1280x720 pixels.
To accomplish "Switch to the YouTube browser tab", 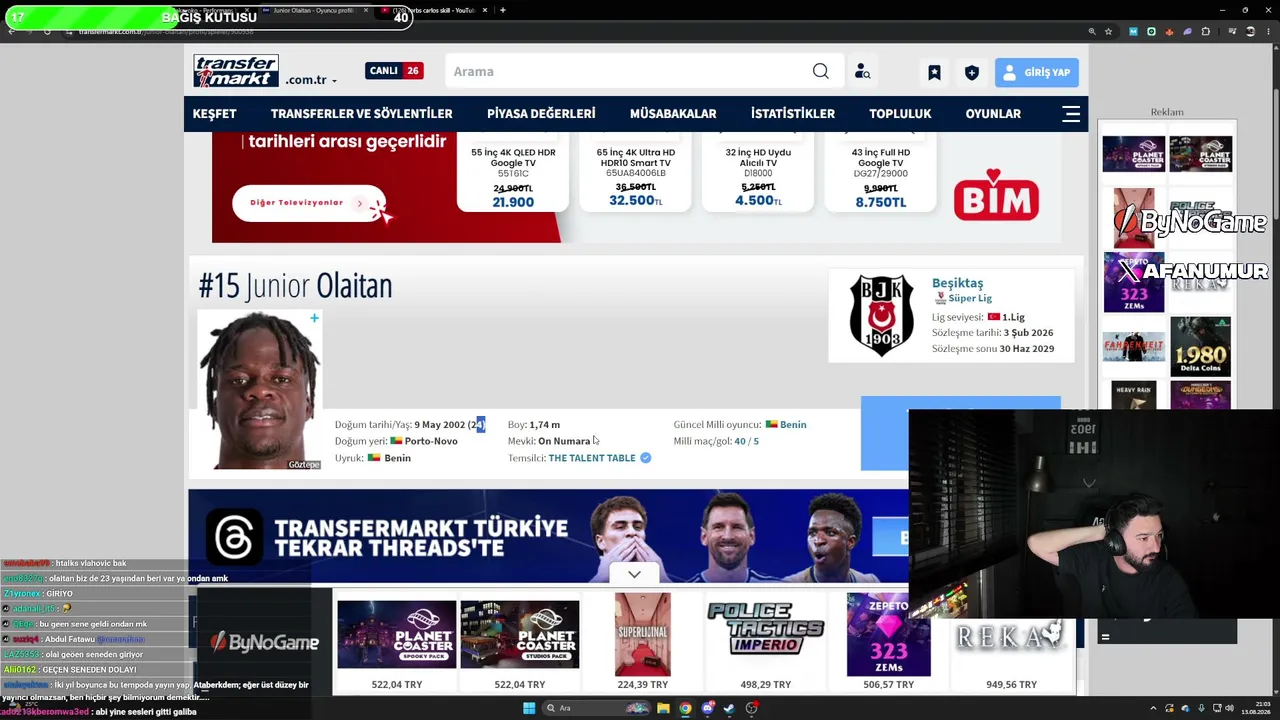I will 434,10.
